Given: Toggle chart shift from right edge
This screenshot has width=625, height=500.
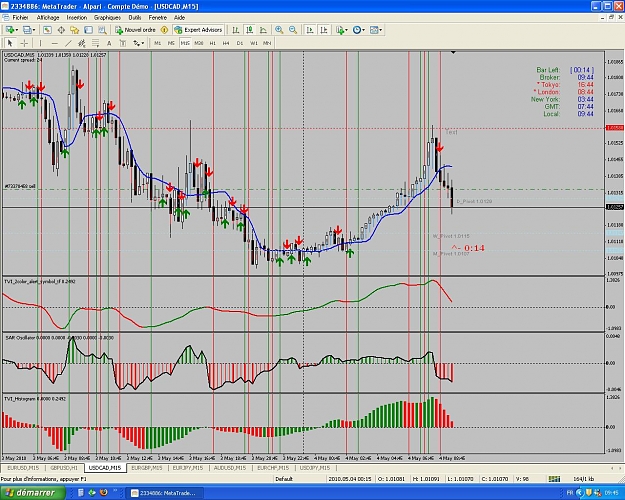Looking at the screenshot, I should click(324, 30).
